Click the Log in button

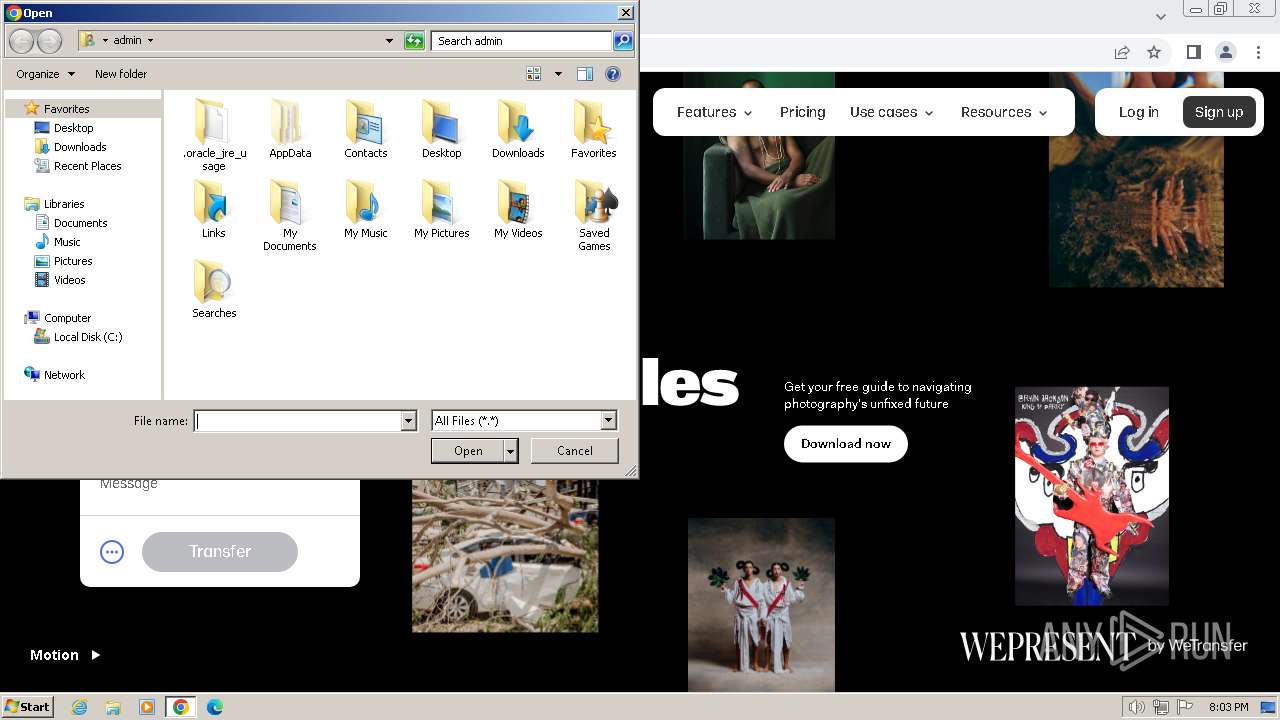coord(1138,112)
